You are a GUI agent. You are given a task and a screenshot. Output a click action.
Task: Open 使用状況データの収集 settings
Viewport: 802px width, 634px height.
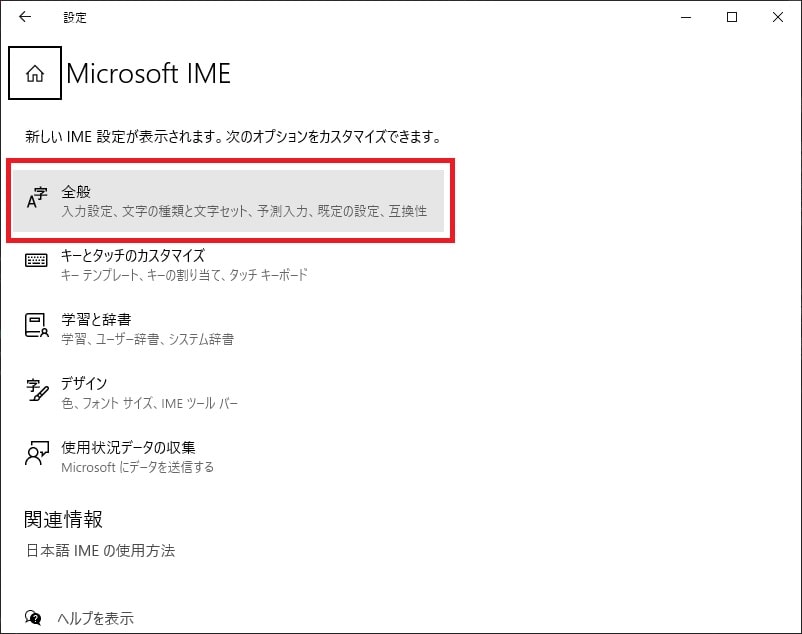[228, 457]
